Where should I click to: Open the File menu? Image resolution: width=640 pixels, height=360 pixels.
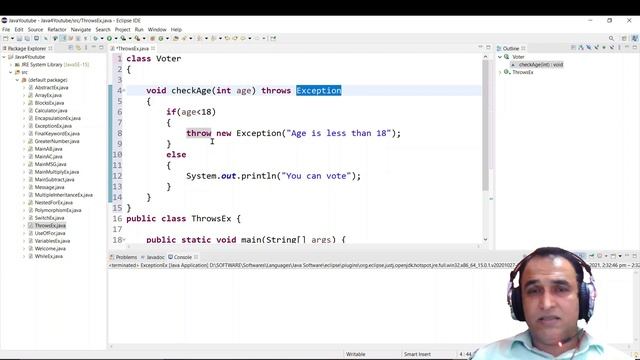6,30
